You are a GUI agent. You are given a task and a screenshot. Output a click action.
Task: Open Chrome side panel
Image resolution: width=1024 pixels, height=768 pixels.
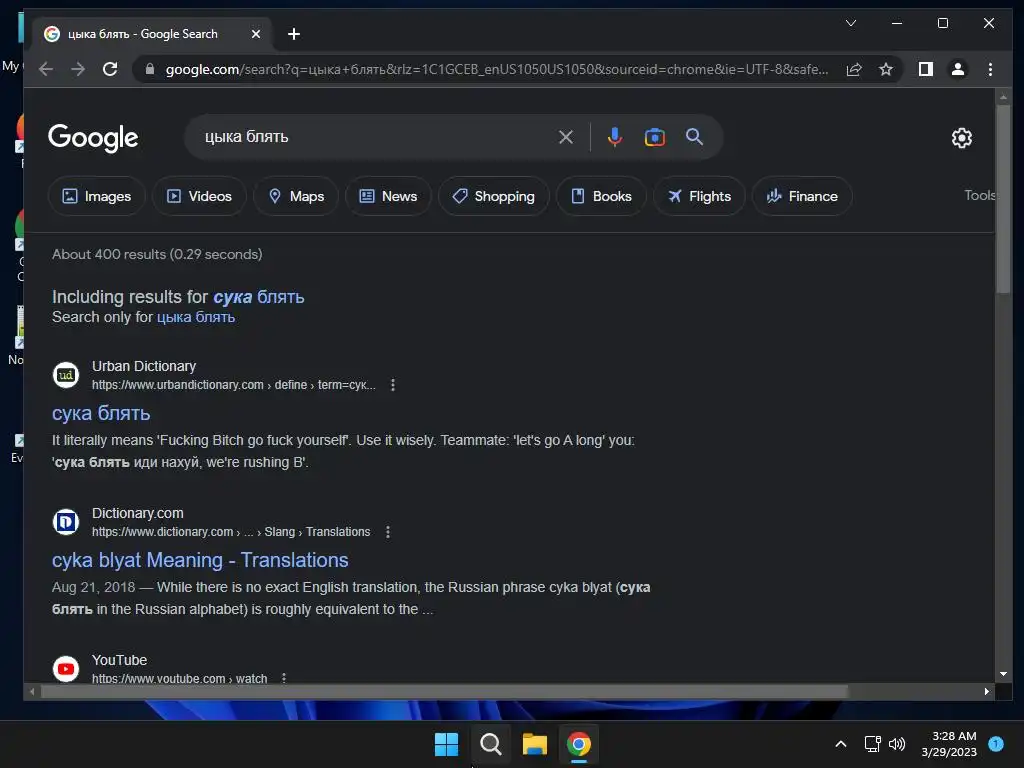[x=925, y=69]
